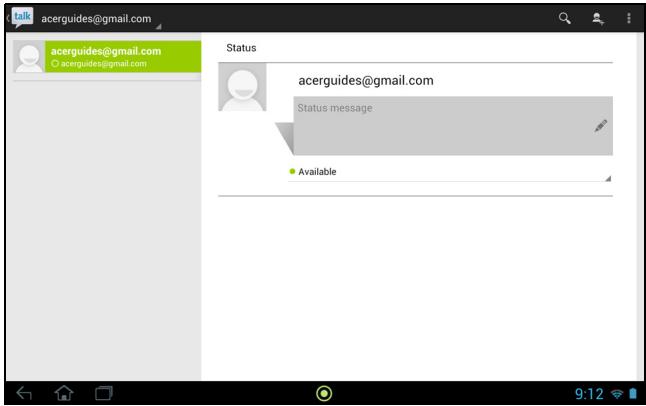Tap the small presence circle in contact row
The width and height of the screenshot is (646, 406).
click(x=55, y=63)
